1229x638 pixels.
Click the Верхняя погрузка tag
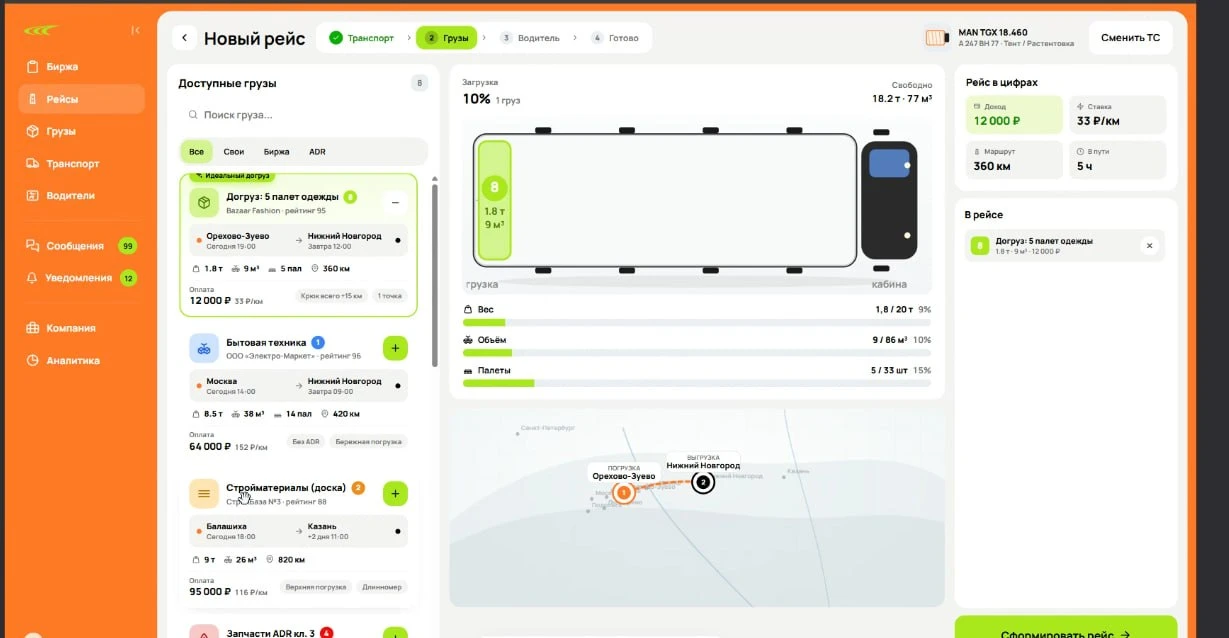pos(314,587)
